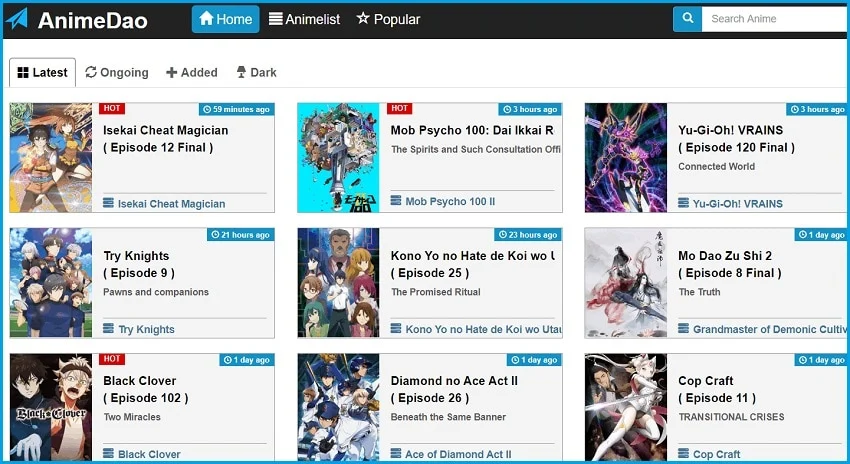
Task: Click the list icon beside Try Knights link
Action: [108, 328]
